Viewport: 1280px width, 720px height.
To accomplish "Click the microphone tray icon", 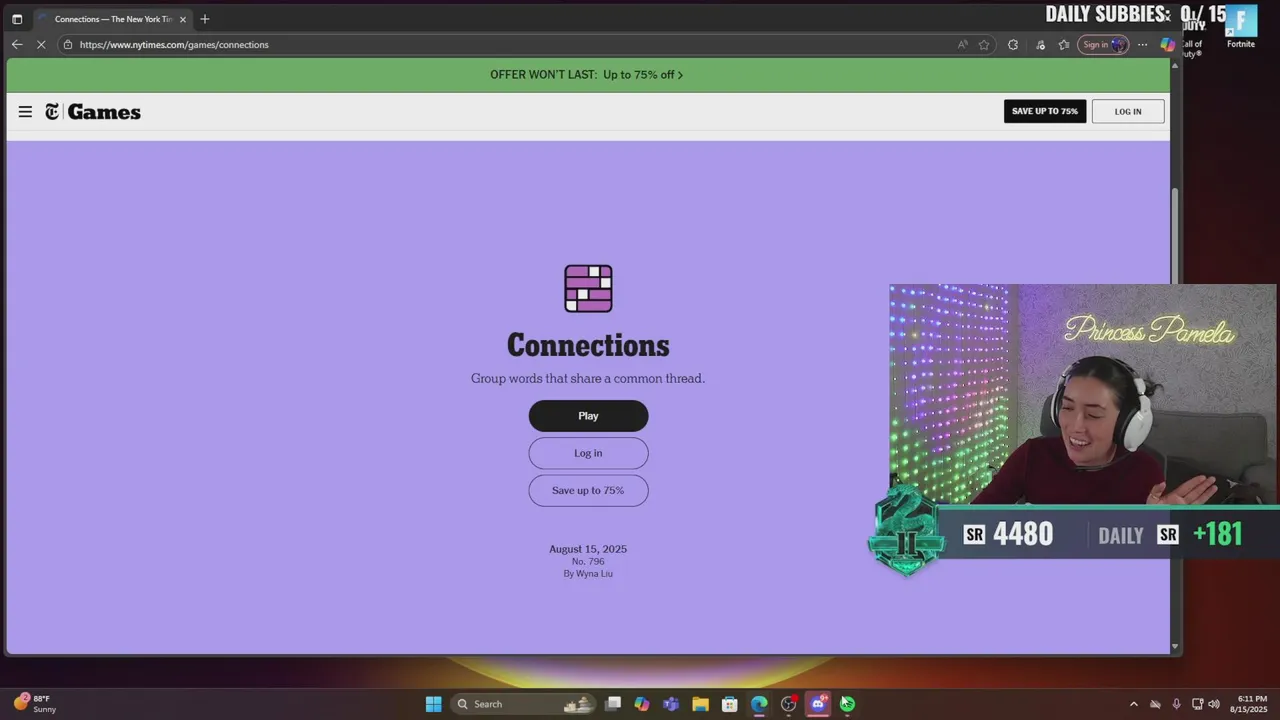I will coord(1176,704).
